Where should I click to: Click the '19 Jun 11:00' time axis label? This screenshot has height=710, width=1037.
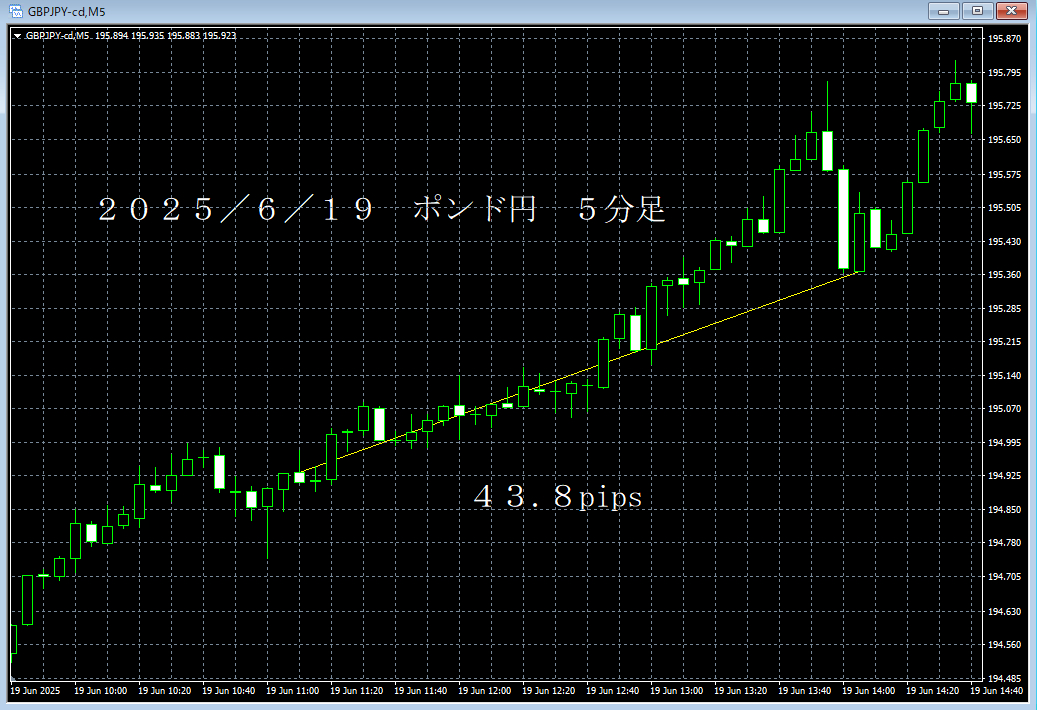point(292,691)
